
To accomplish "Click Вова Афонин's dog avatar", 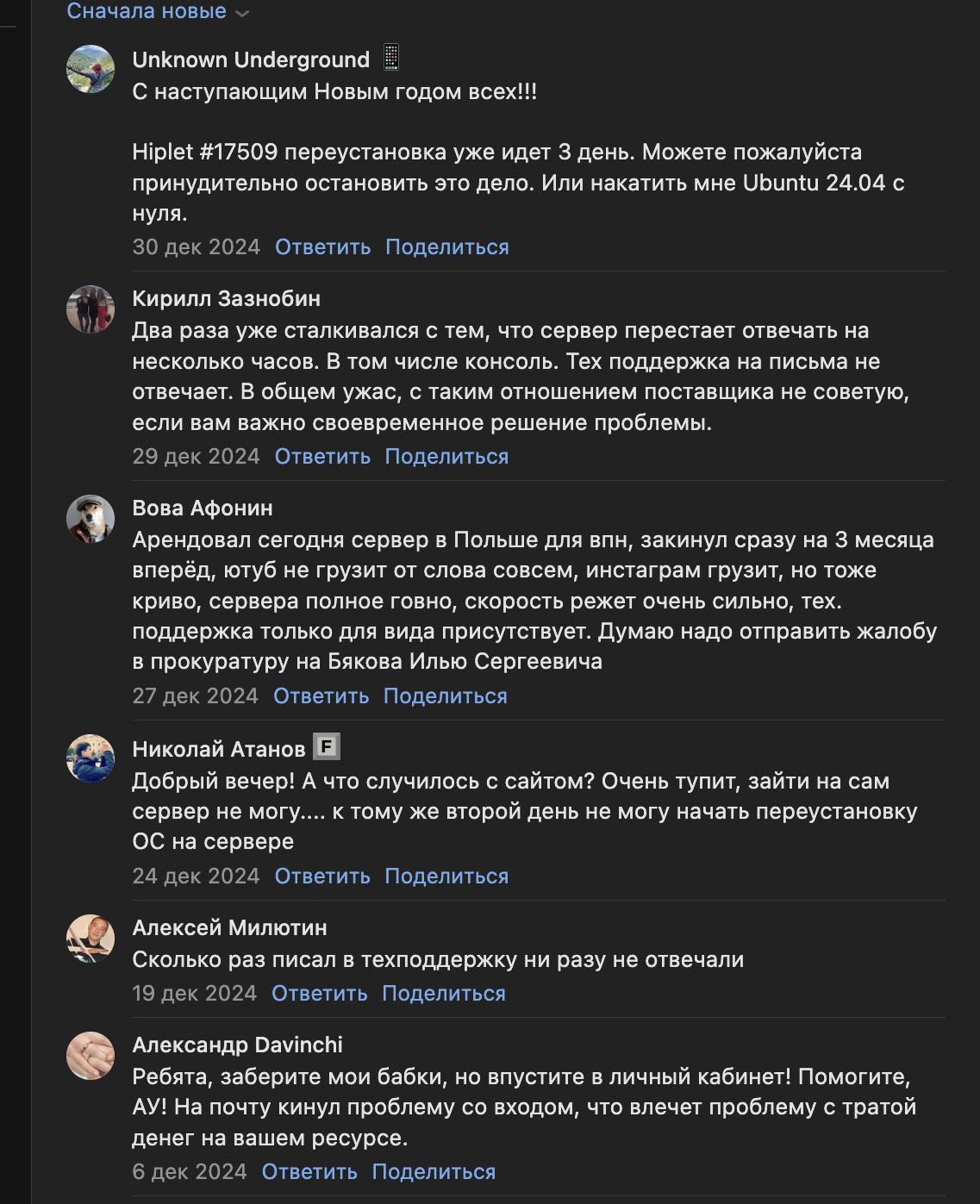I will (91, 518).
